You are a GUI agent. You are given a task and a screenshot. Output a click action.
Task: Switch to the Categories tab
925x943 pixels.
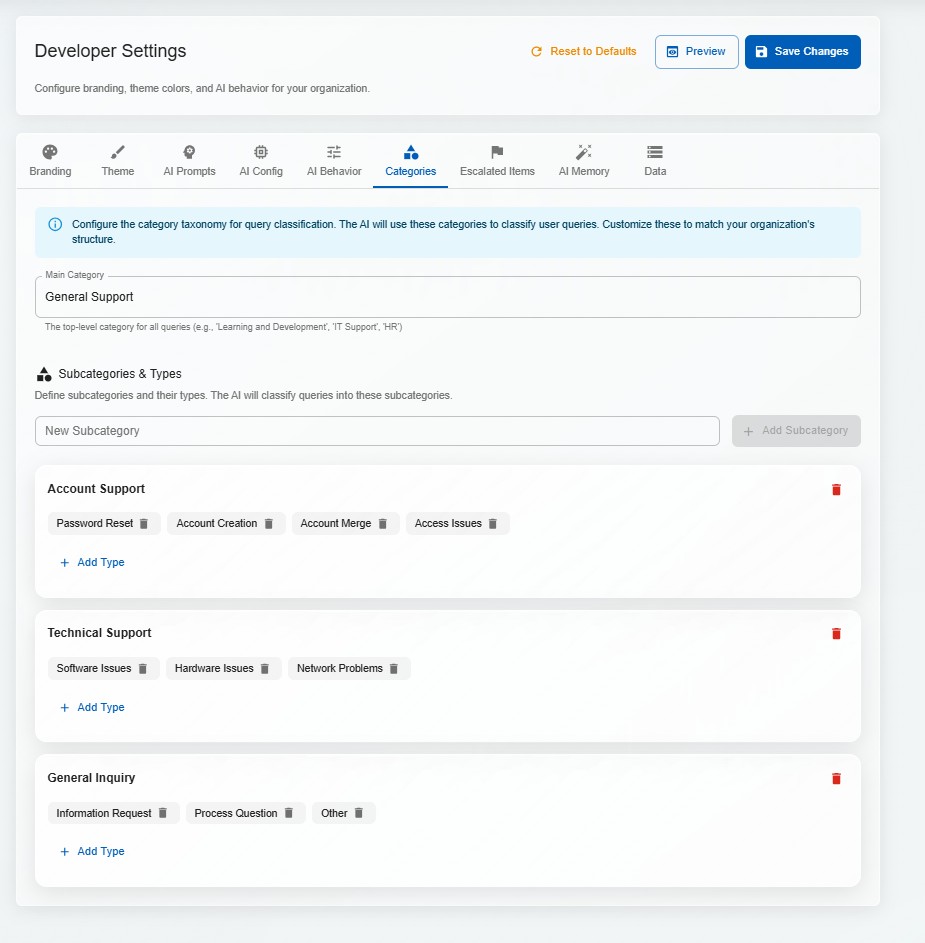tap(410, 160)
